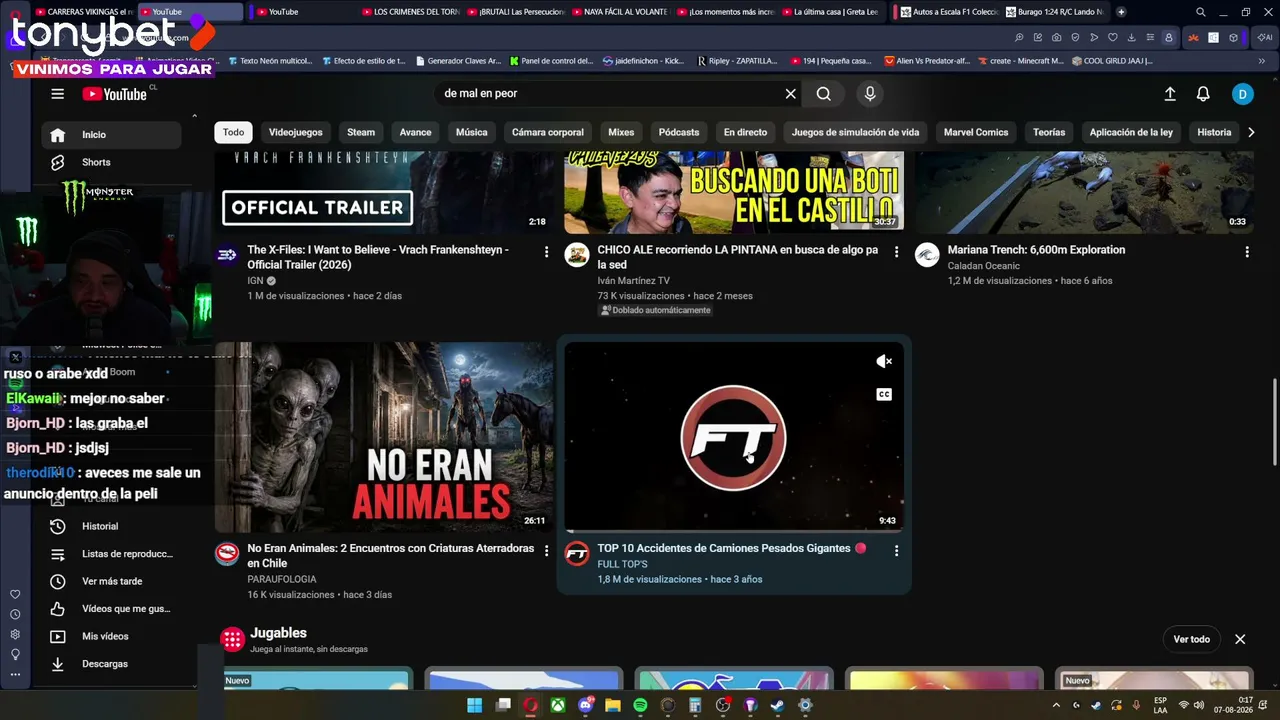Image resolution: width=1280 pixels, height=720 pixels.
Task: Unmute the FULL TOP'S video preview
Action: click(x=884, y=362)
